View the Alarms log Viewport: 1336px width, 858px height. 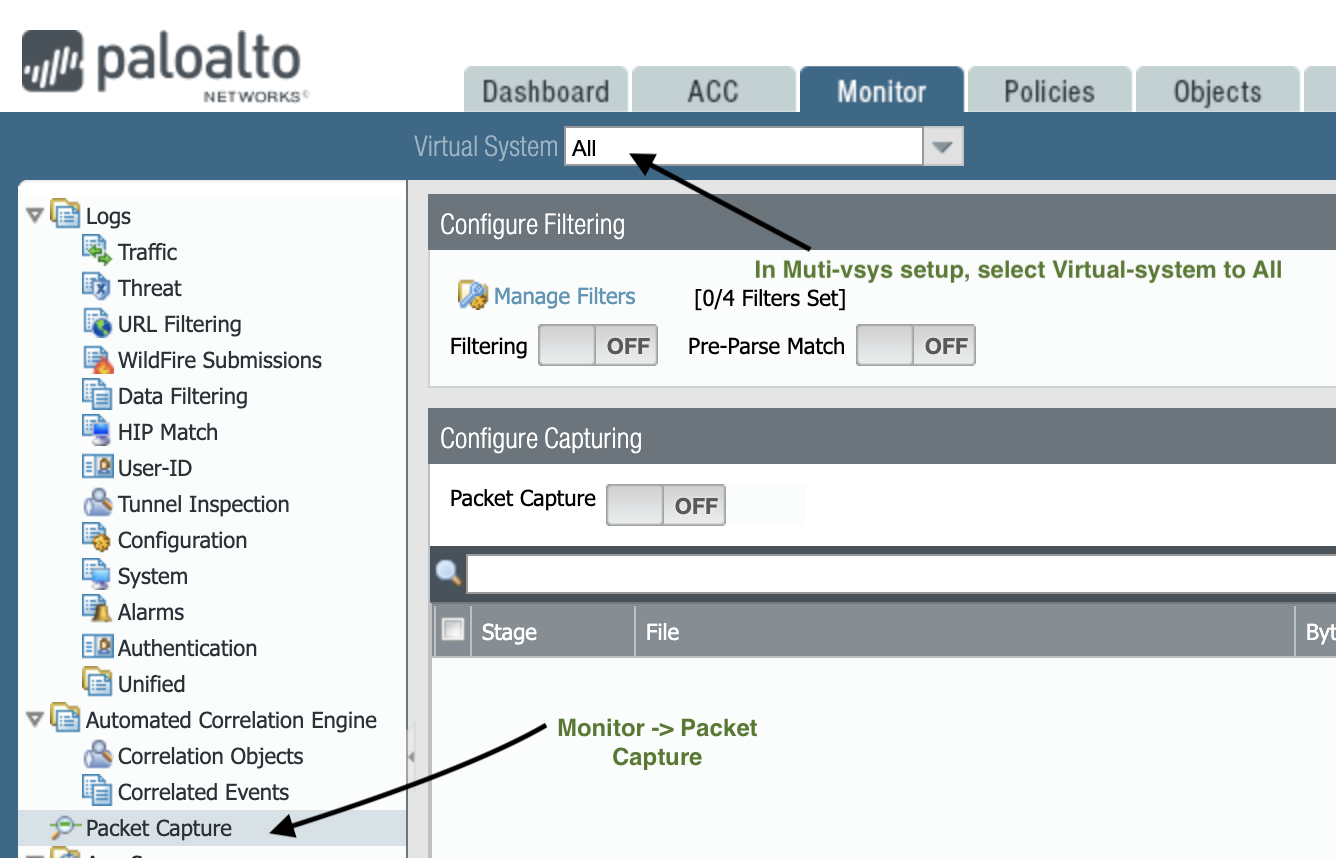click(150, 611)
